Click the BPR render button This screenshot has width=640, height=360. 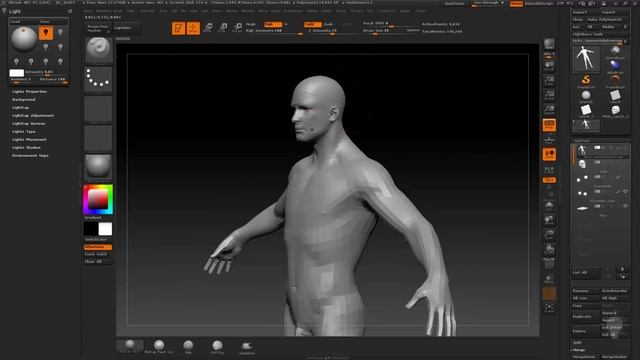549,44
